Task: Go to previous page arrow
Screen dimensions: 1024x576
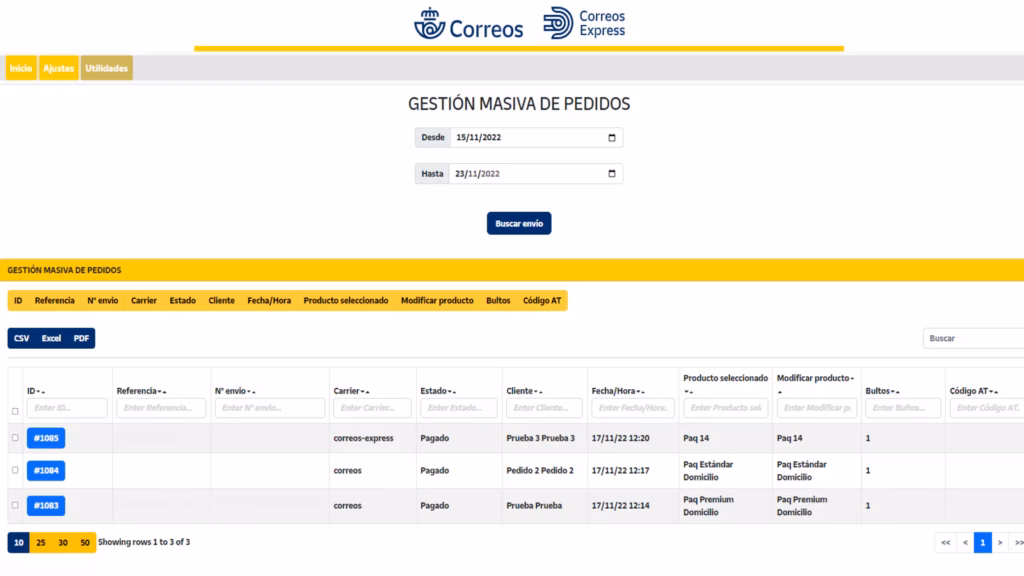Action: pos(965,542)
